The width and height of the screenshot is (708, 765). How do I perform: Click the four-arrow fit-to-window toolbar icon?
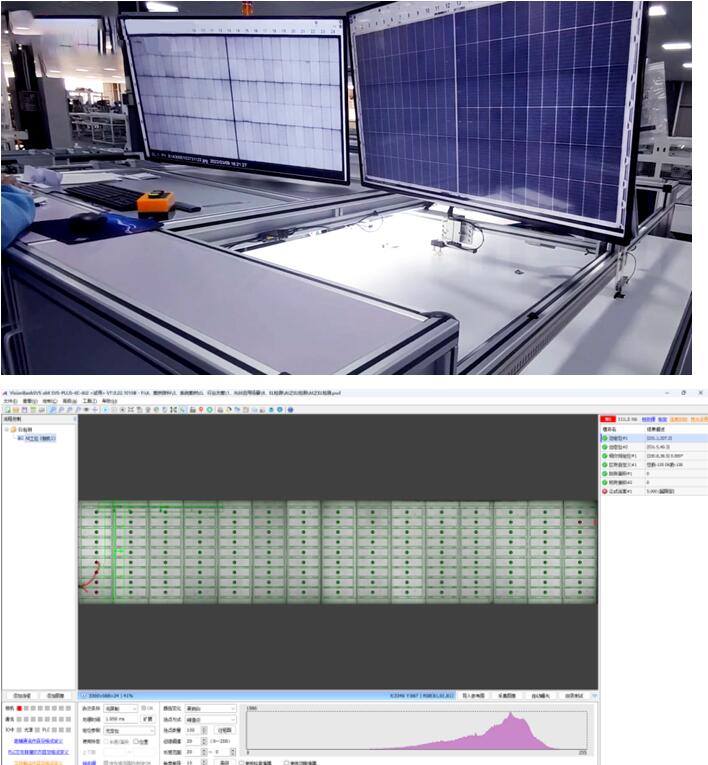coord(174,410)
